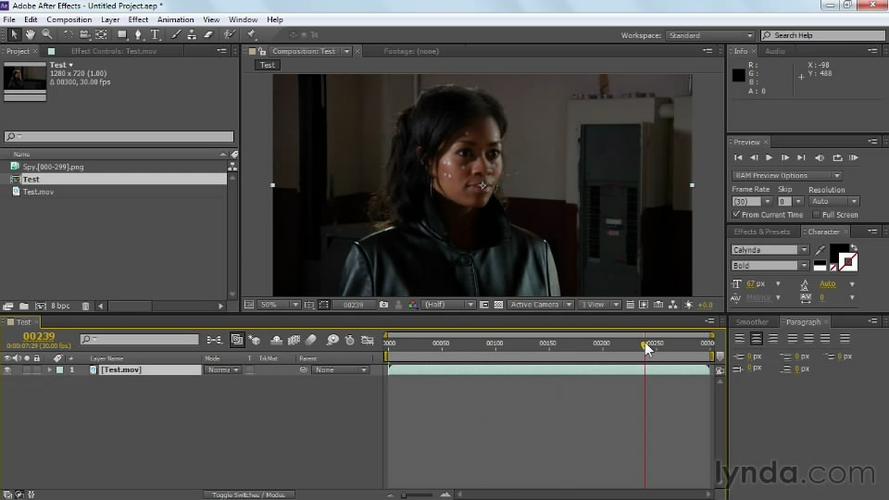Open the Animation menu
The image size is (889, 500).
click(175, 19)
